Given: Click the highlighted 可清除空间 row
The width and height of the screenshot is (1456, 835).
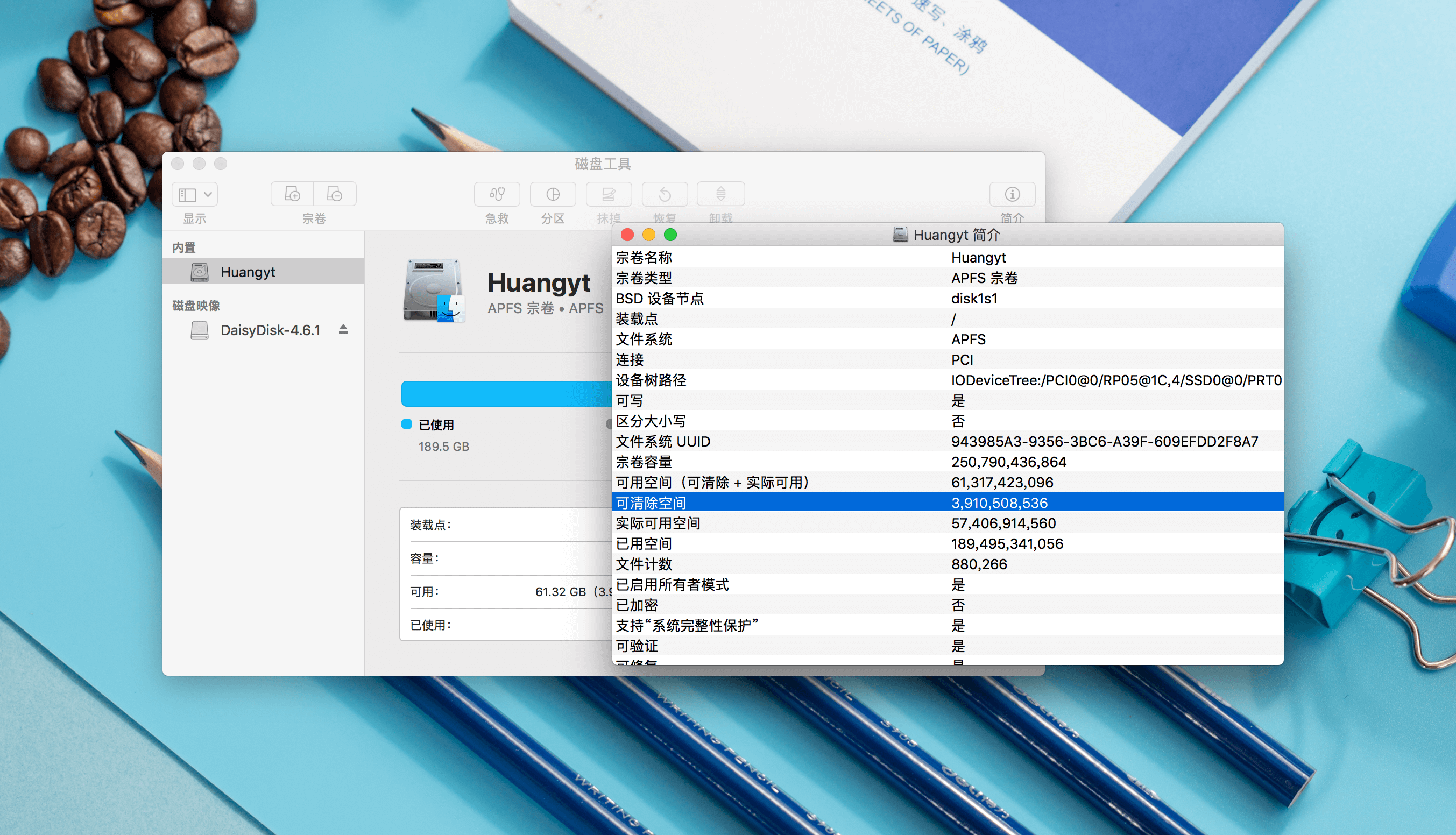Looking at the screenshot, I should (x=948, y=503).
